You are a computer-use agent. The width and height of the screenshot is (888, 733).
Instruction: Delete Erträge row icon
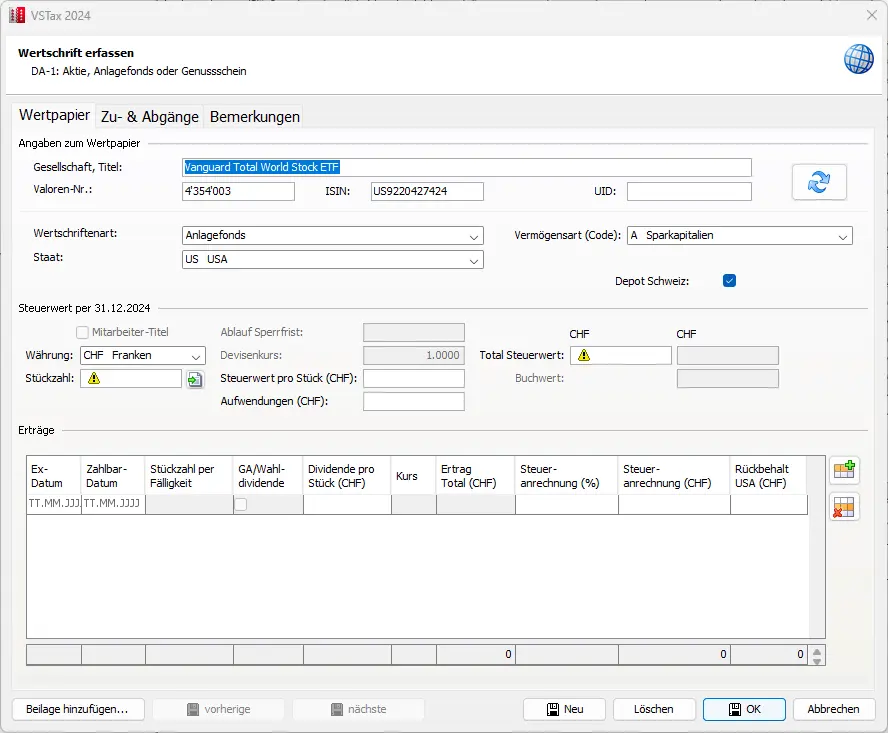844,508
